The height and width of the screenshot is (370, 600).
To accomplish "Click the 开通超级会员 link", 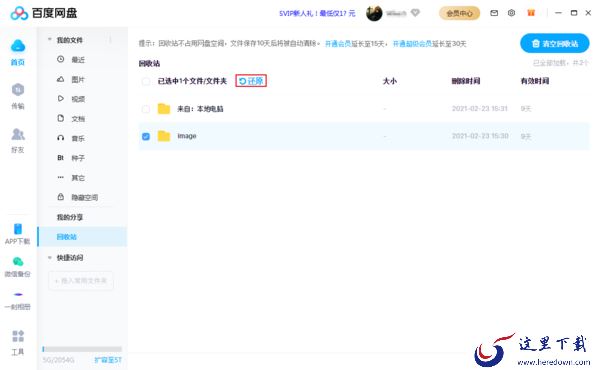I will [412, 44].
